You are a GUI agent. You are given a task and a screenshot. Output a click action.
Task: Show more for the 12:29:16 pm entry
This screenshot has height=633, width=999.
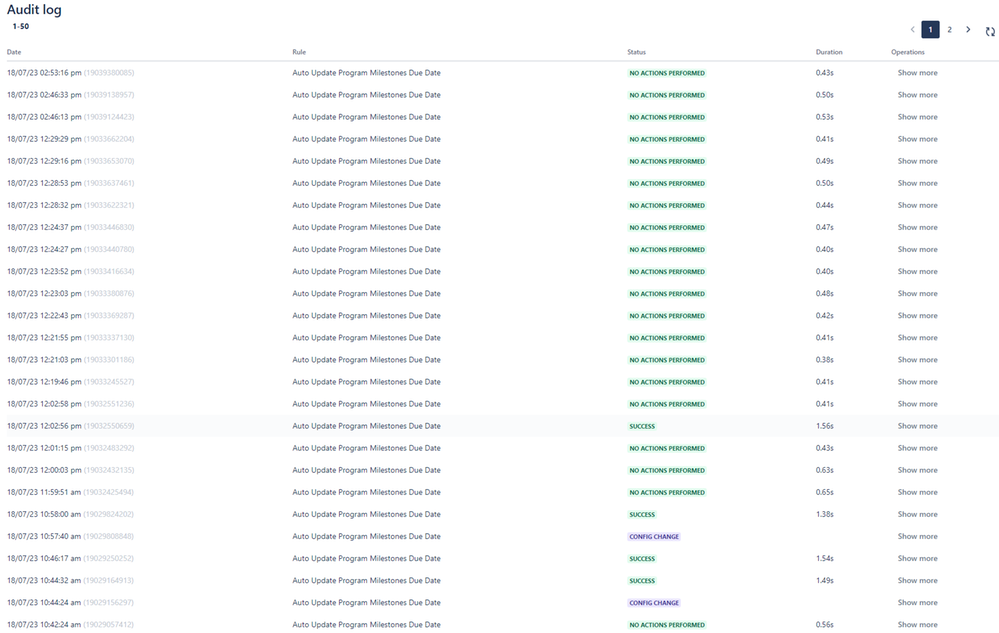(x=917, y=161)
